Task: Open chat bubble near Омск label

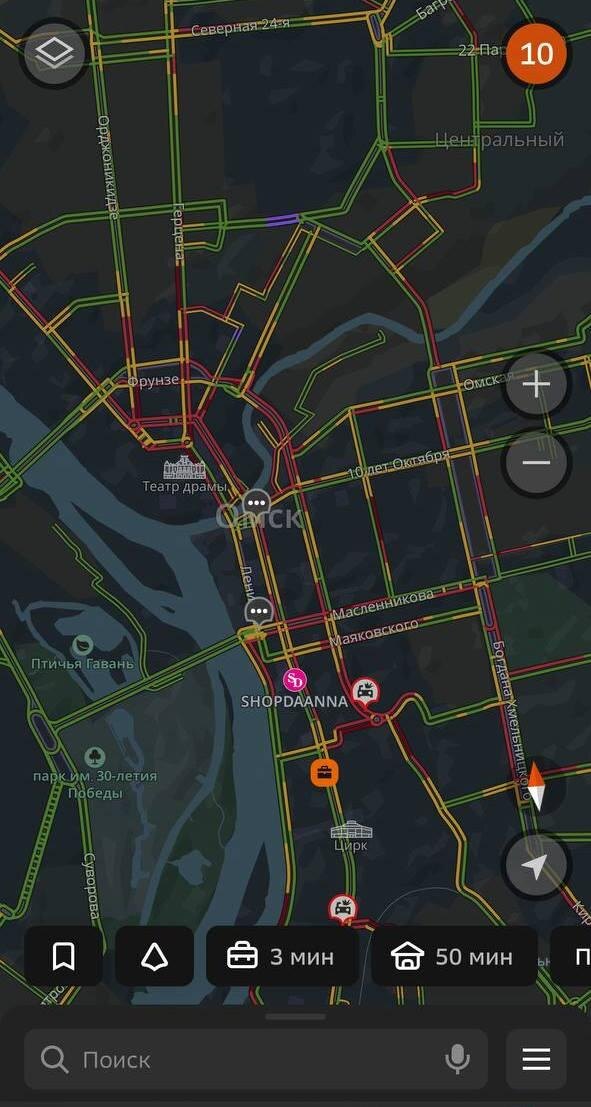Action: [x=257, y=504]
